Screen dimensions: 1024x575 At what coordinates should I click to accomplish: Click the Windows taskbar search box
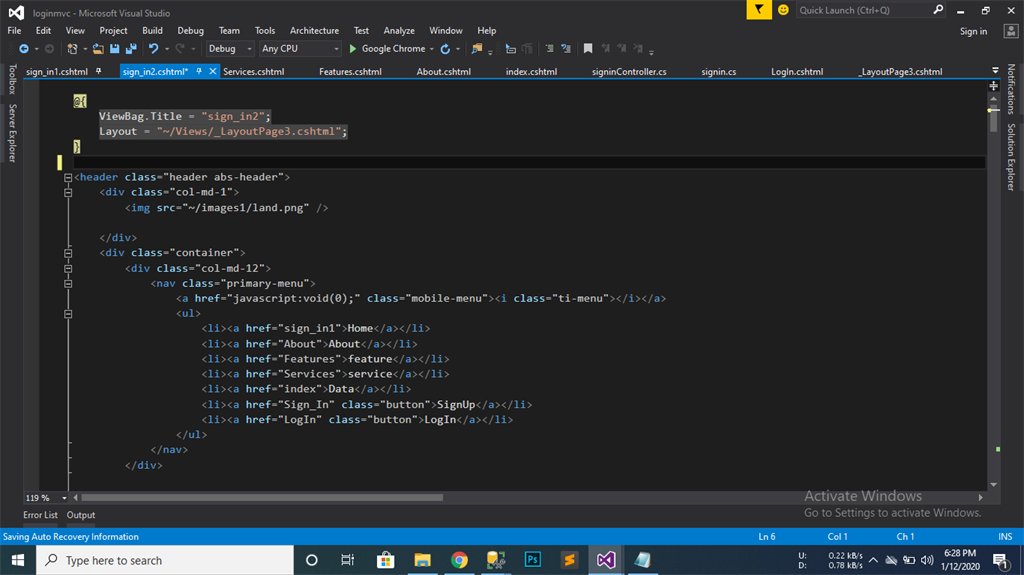(165, 560)
